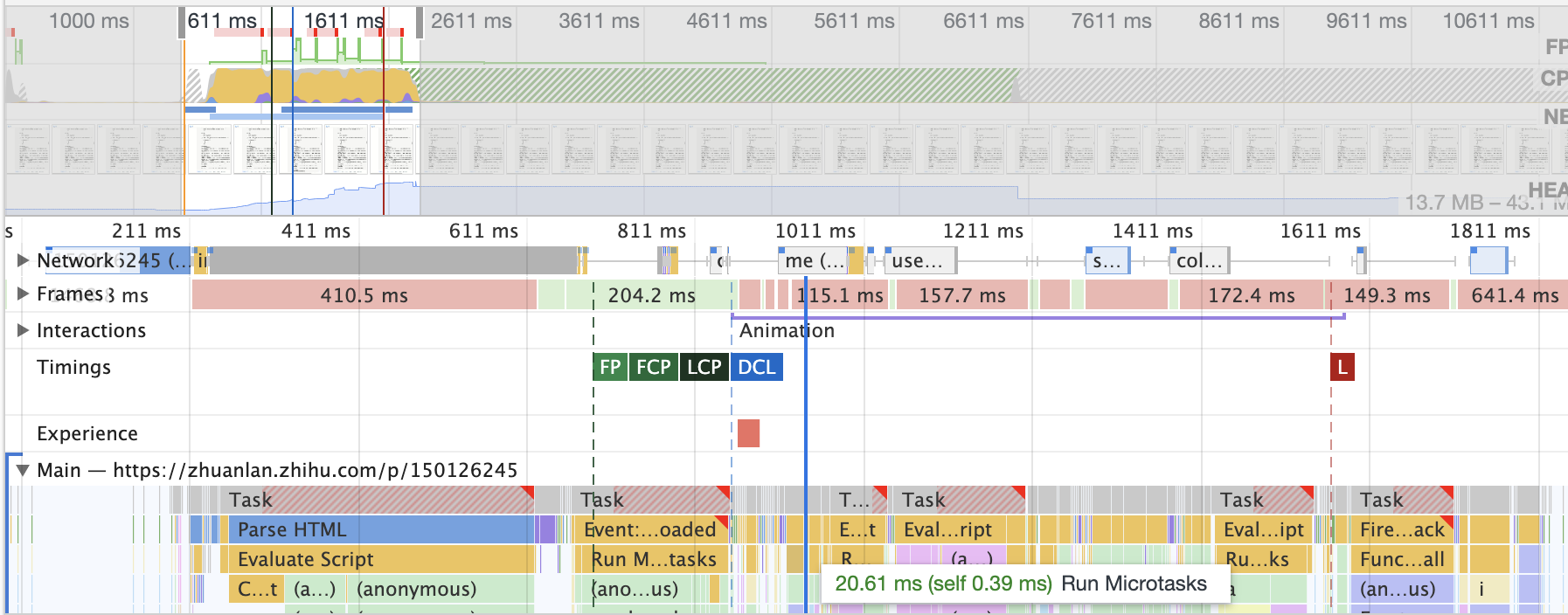Expand the Network track
This screenshot has width=1568, height=615.
[23, 260]
